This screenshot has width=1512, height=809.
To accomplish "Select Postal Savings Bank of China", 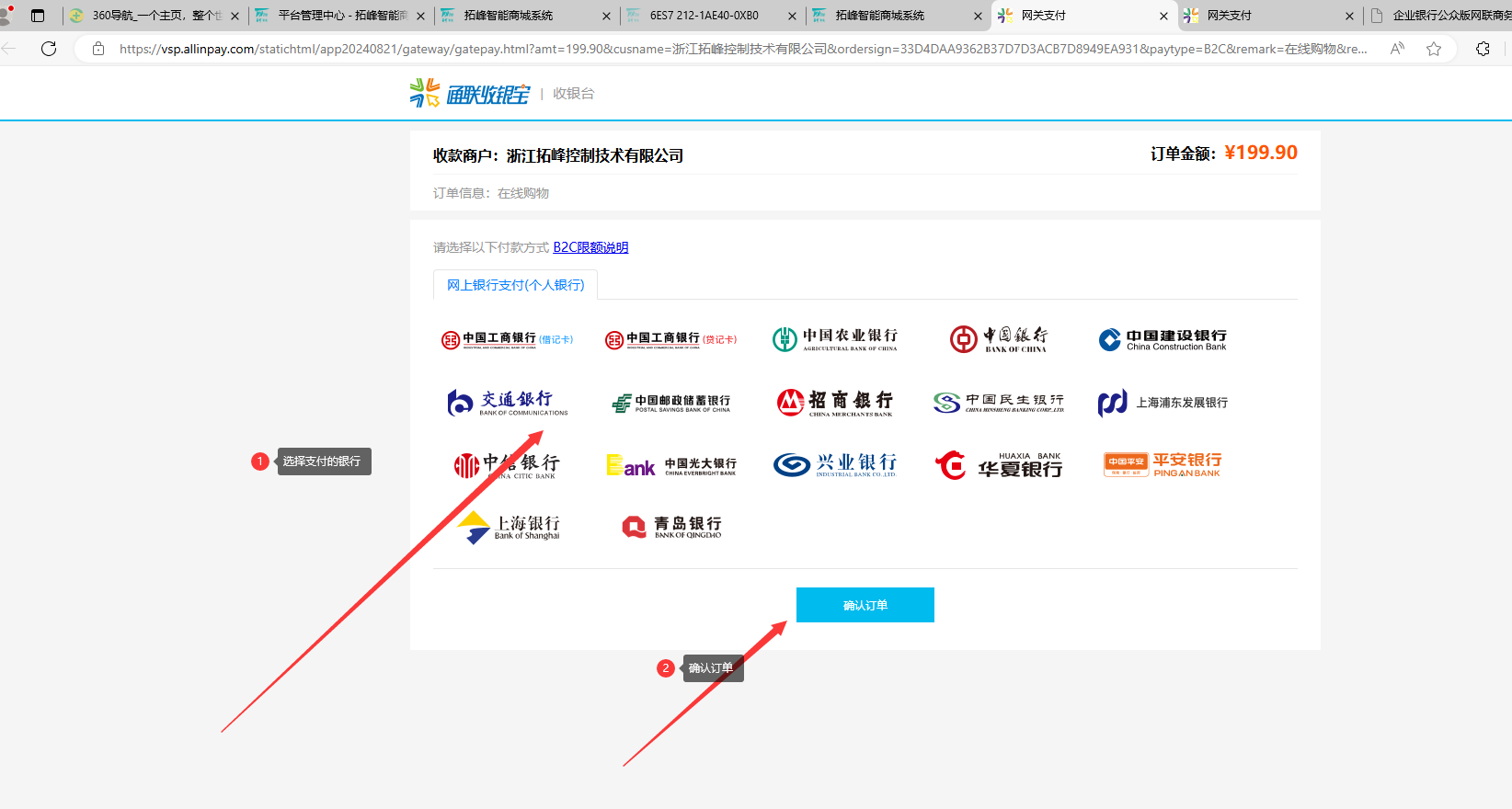I will [671, 404].
